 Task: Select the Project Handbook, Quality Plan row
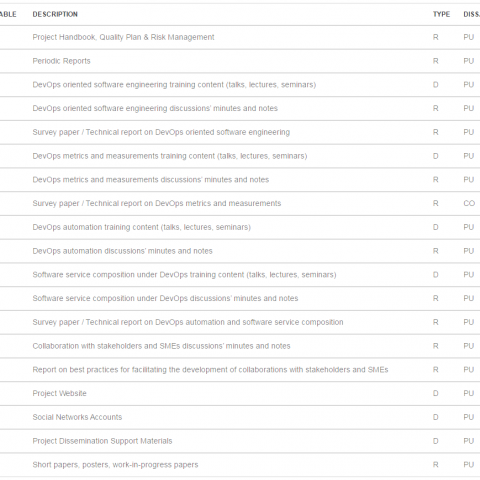[x=240, y=37]
